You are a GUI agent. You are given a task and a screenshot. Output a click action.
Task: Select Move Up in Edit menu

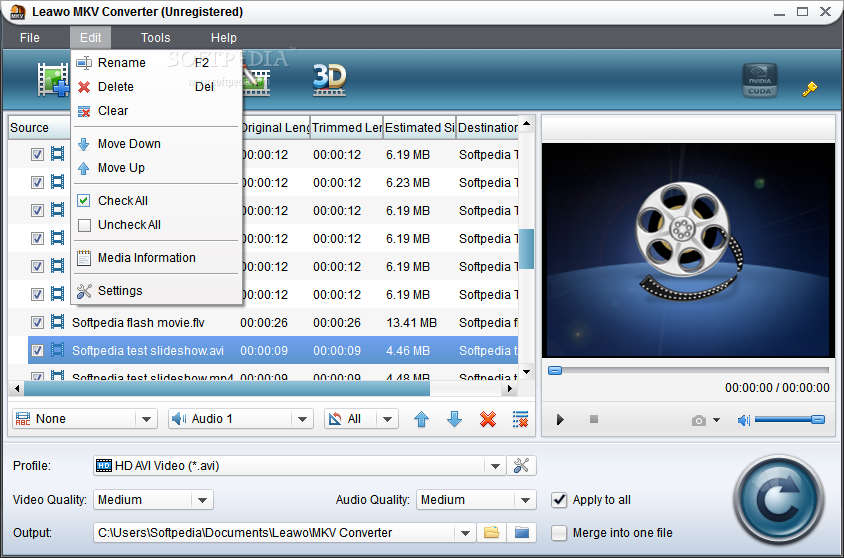(x=157, y=168)
